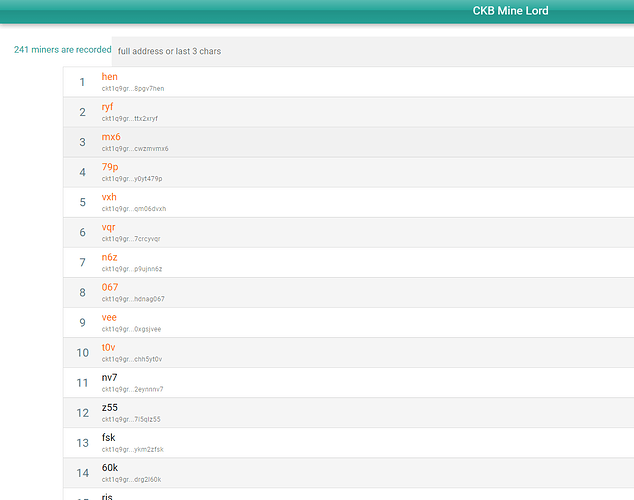Open the "vee" miner entry
Image resolution: width=634 pixels, height=500 pixels.
109,317
